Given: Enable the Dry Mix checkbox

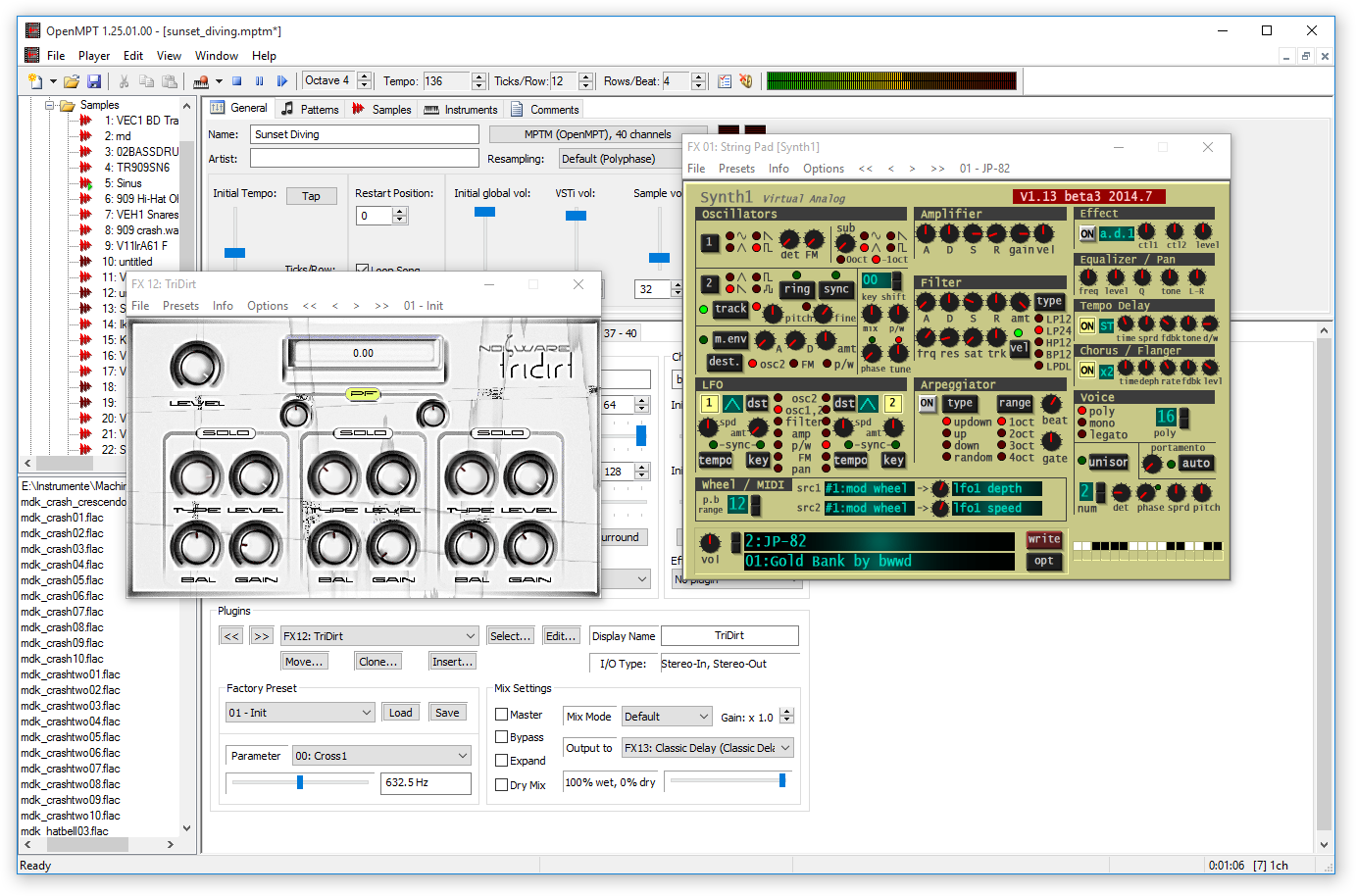Looking at the screenshot, I should (x=501, y=785).
